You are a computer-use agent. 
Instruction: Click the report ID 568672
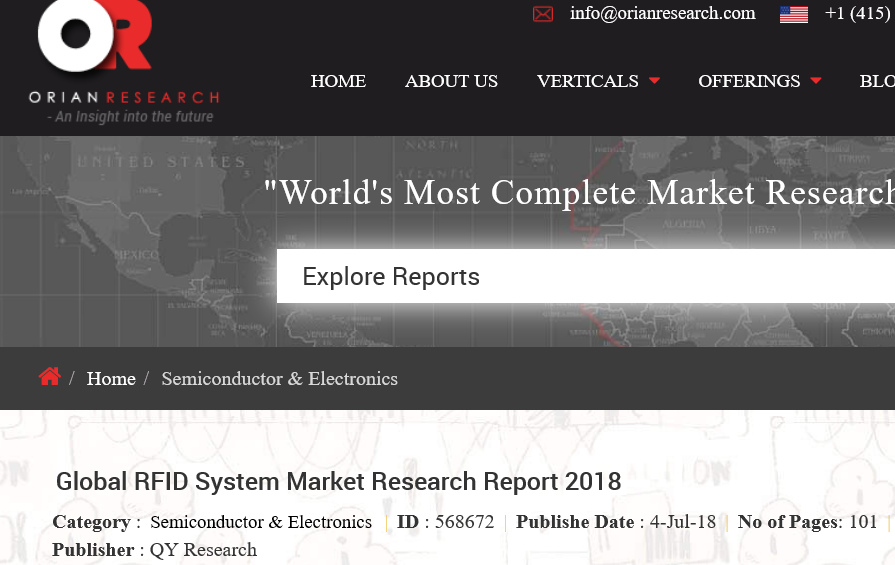pos(464,522)
